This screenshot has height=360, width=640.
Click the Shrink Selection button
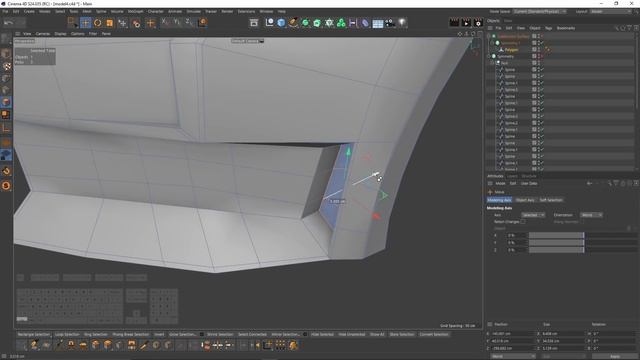click(x=220, y=334)
